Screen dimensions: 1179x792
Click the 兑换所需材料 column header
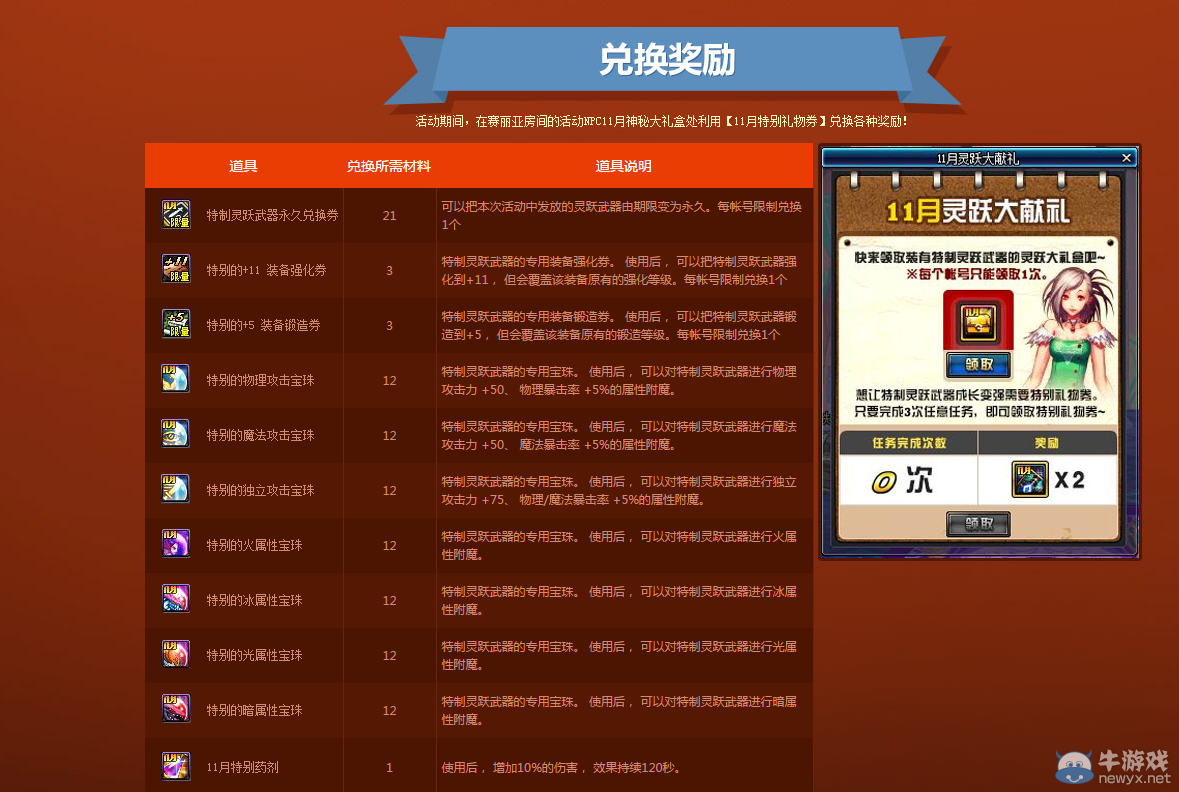(389, 166)
